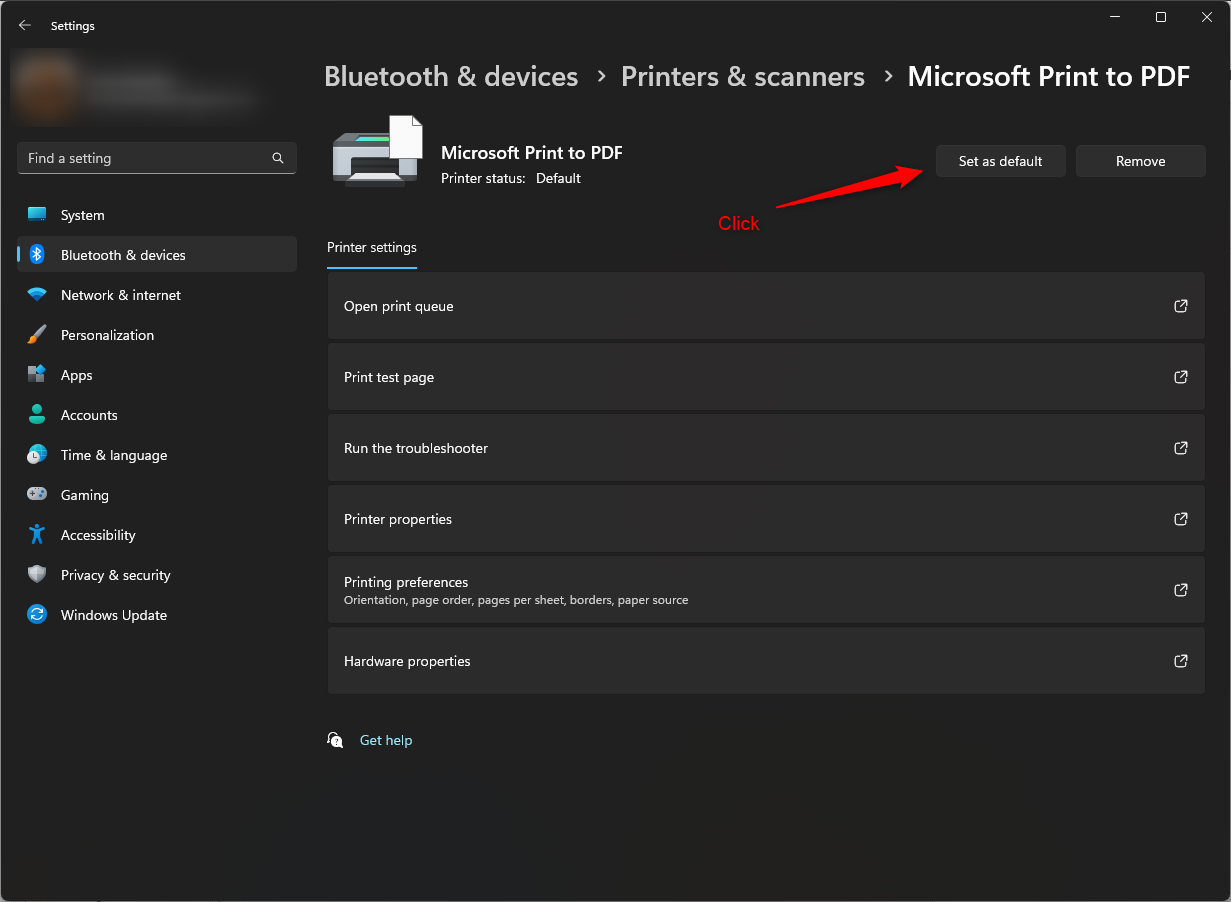Image resolution: width=1231 pixels, height=902 pixels.
Task: Click open-external icon for Printing preferences
Action: (x=1181, y=590)
